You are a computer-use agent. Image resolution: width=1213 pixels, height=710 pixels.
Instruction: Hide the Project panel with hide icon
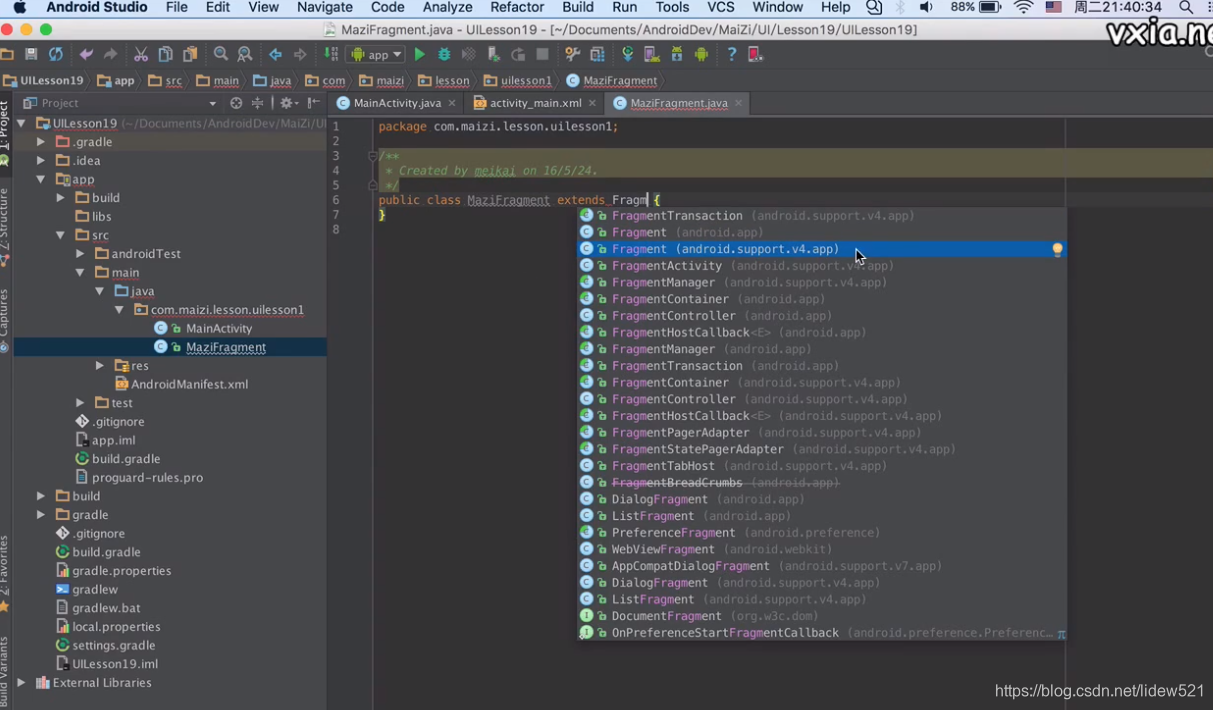(314, 103)
